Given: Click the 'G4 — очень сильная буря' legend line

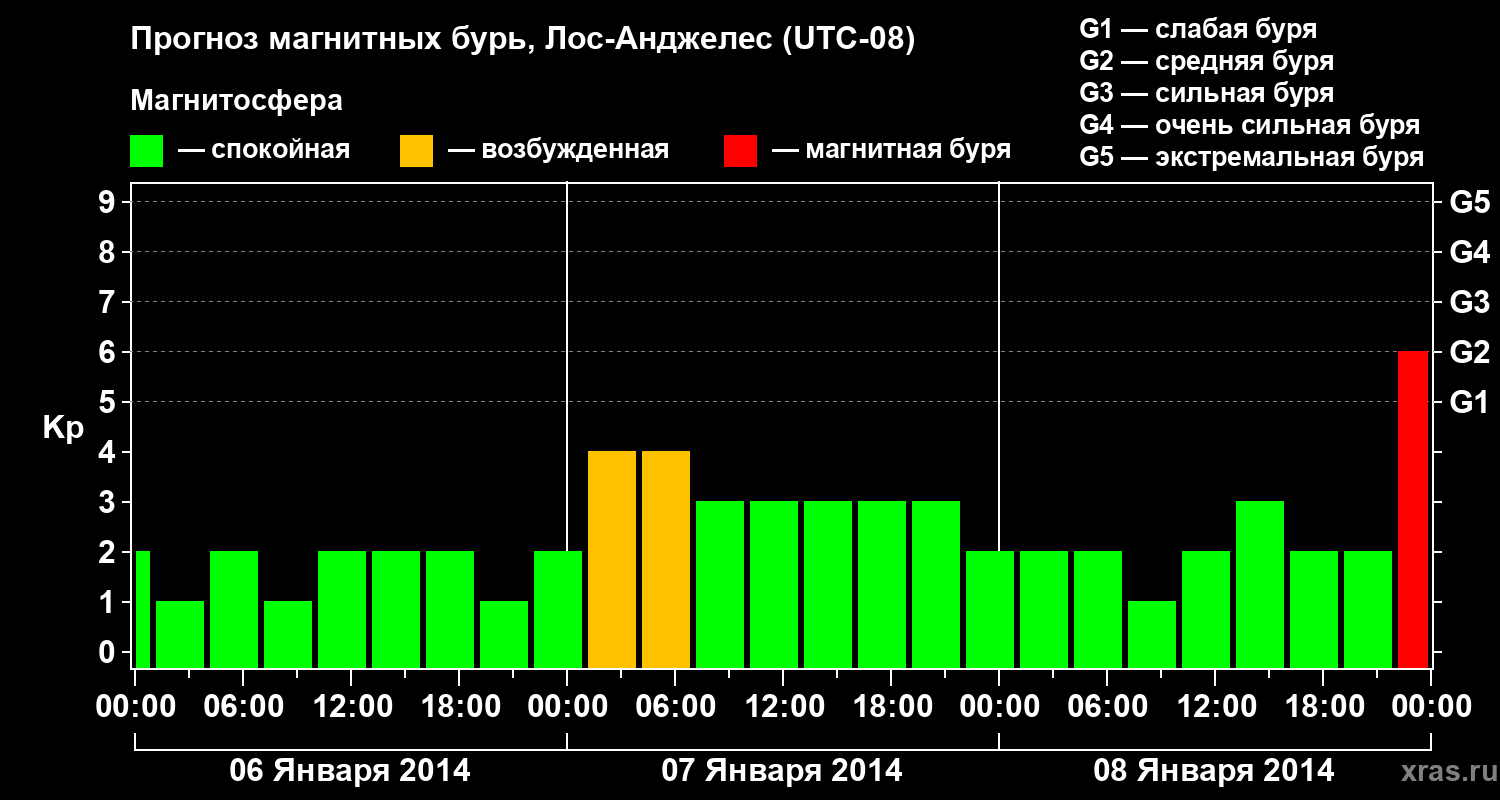Looking at the screenshot, I should pos(1250,125).
